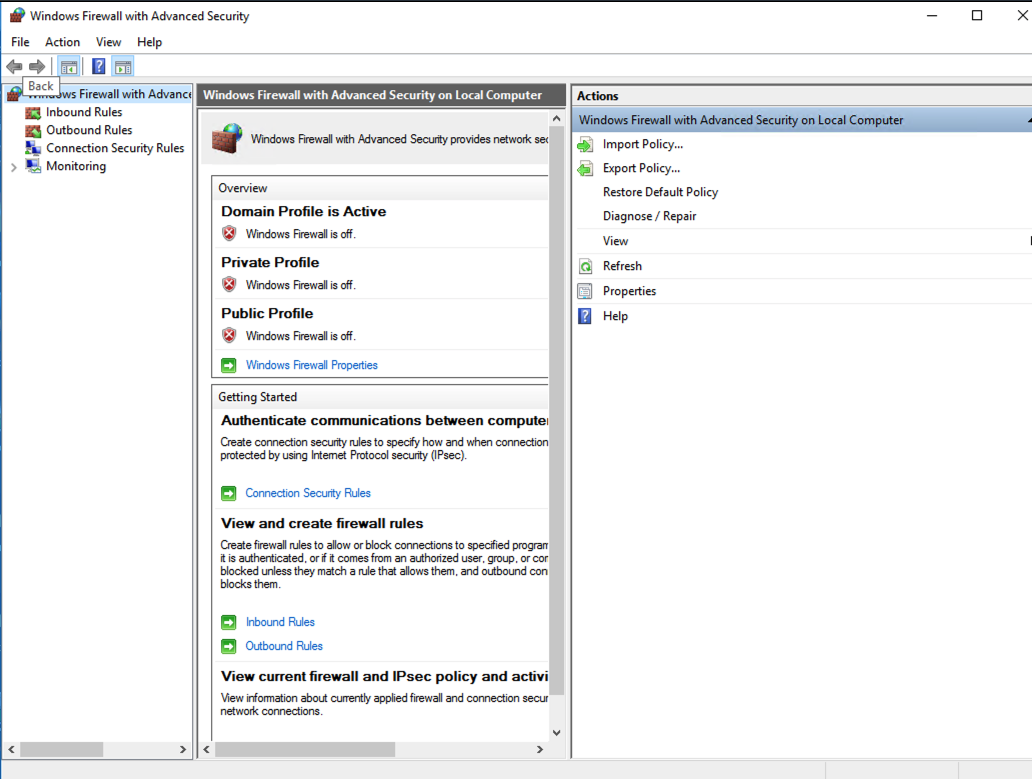Click the red shield icon under Public Profile
Viewport: 1032px width, 779px height.
[x=229, y=335]
